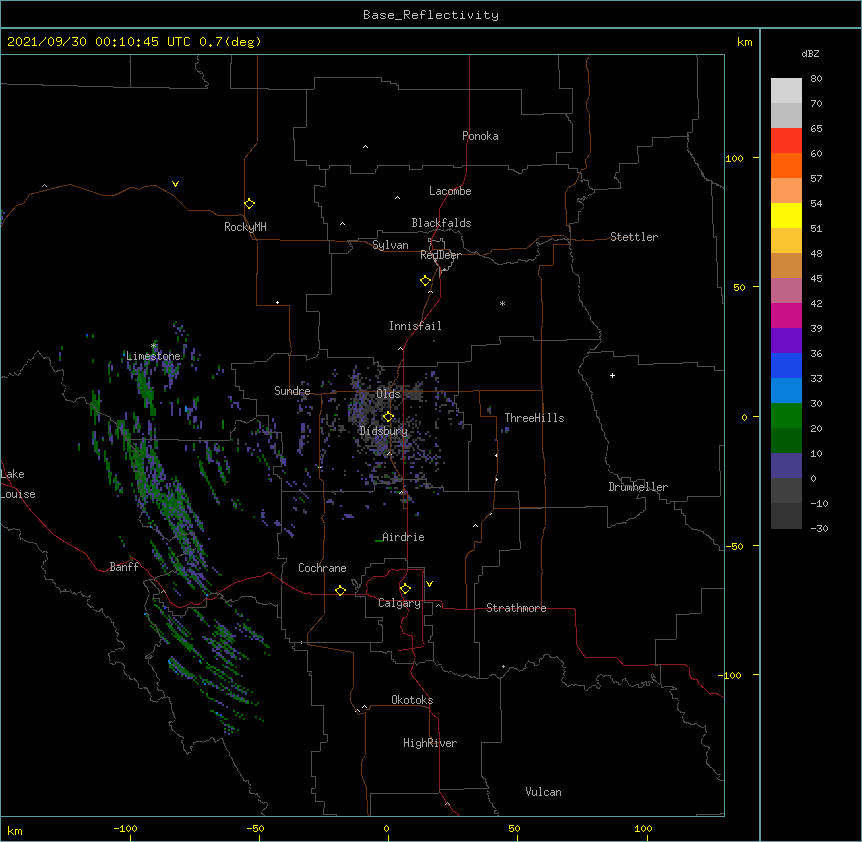Image resolution: width=862 pixels, height=842 pixels.
Task: Click the Airdrie label
Action: click(x=404, y=537)
